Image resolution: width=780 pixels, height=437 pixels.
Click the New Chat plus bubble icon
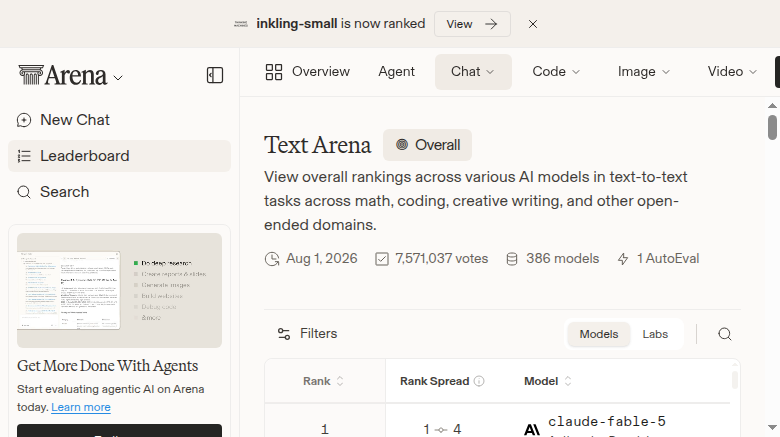pyautogui.click(x=24, y=120)
